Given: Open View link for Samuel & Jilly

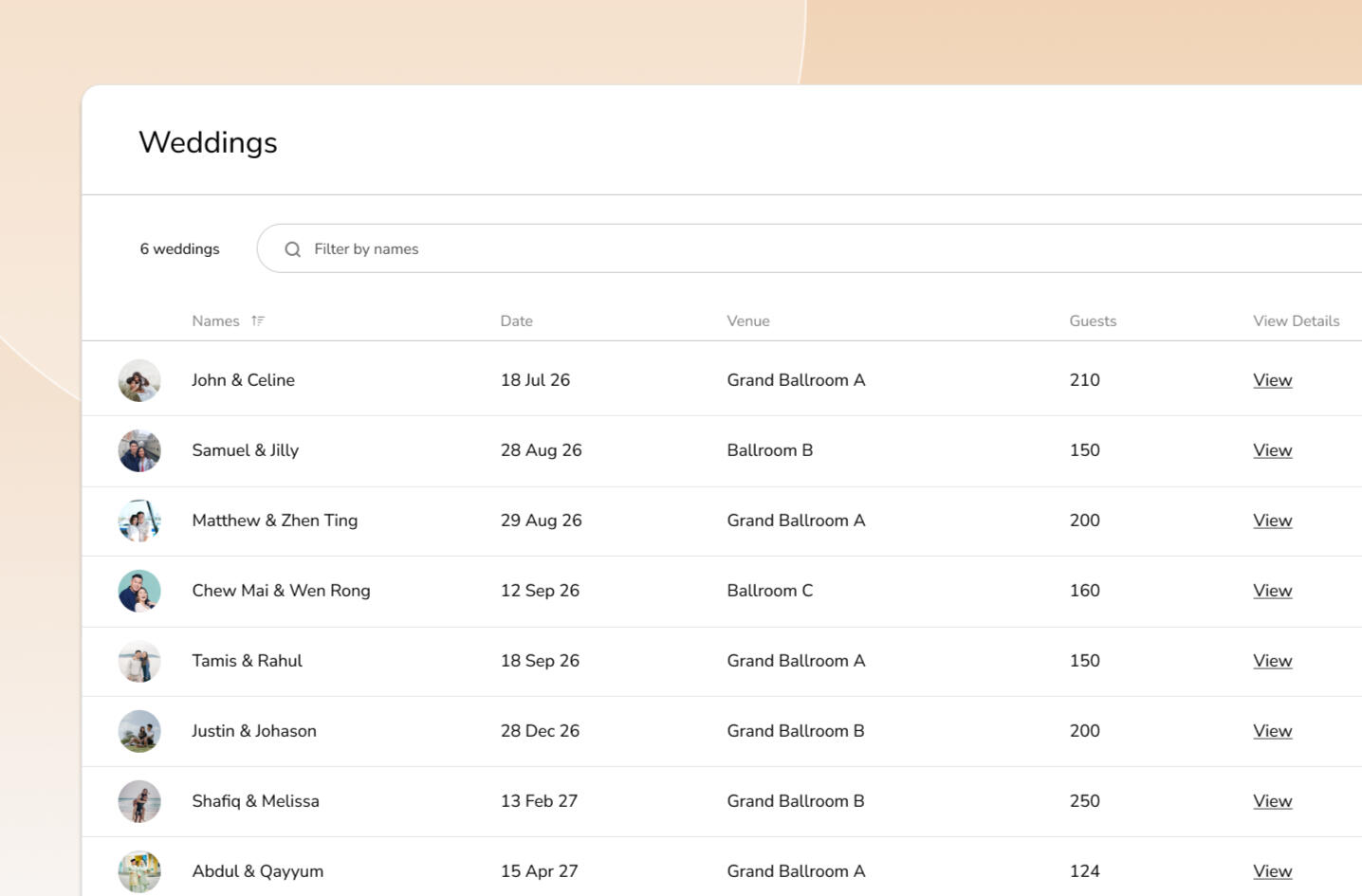Looking at the screenshot, I should [x=1272, y=450].
